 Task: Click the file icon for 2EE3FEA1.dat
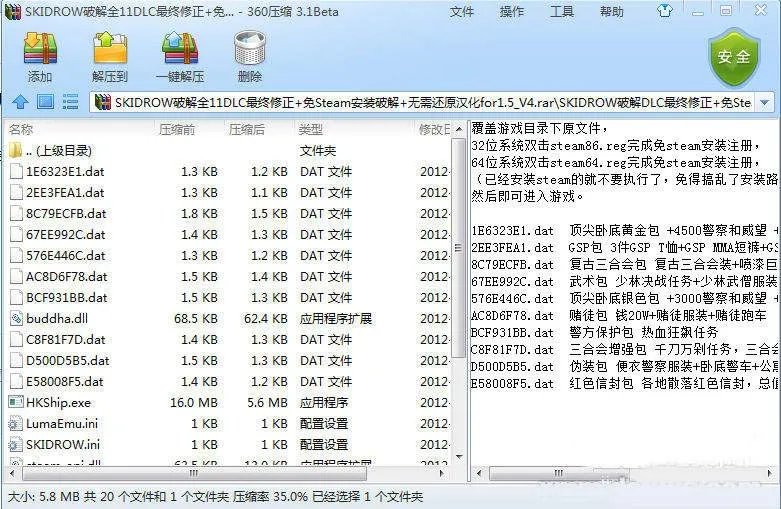(x=16, y=192)
